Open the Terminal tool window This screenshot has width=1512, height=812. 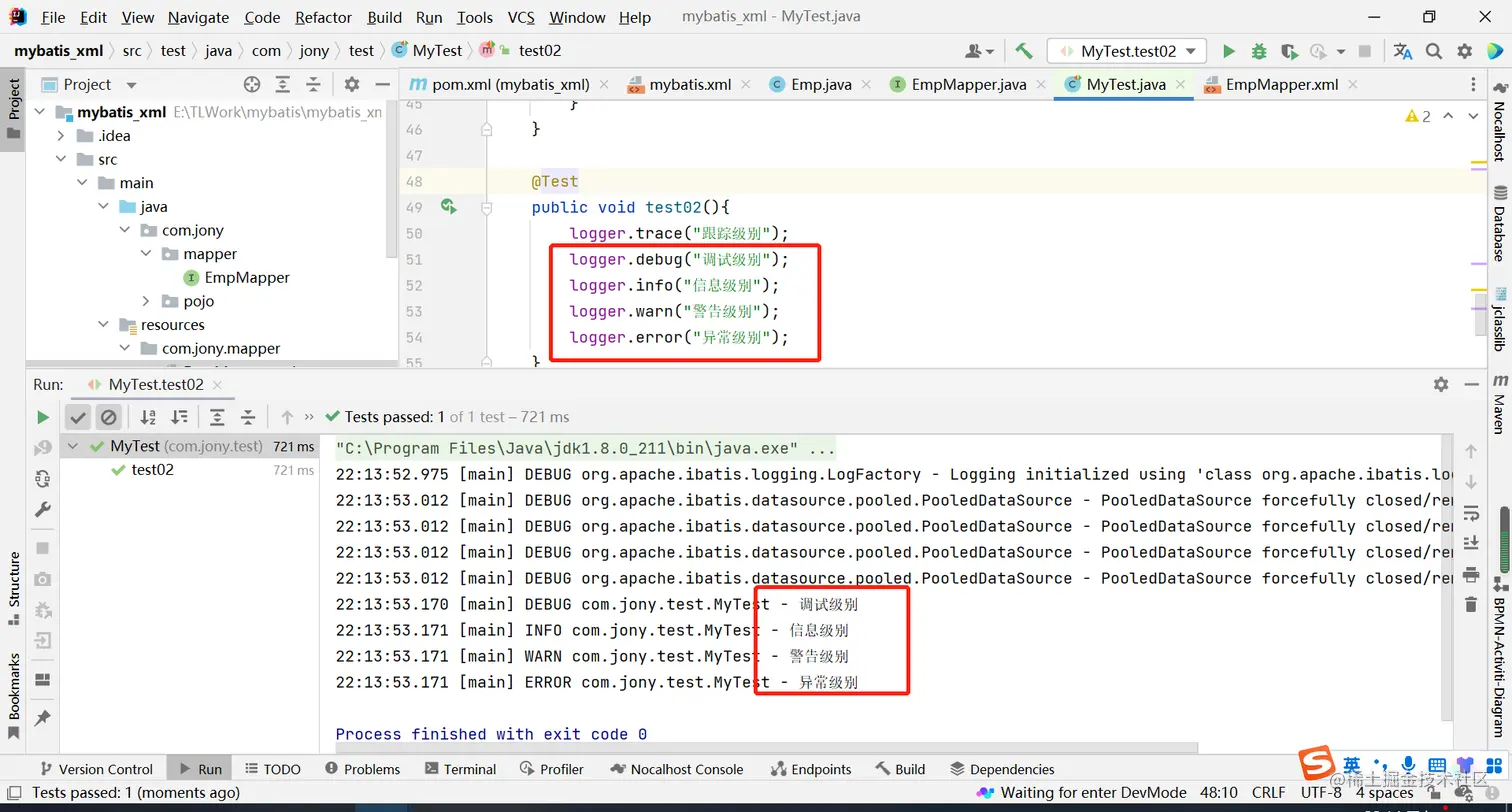point(460,769)
